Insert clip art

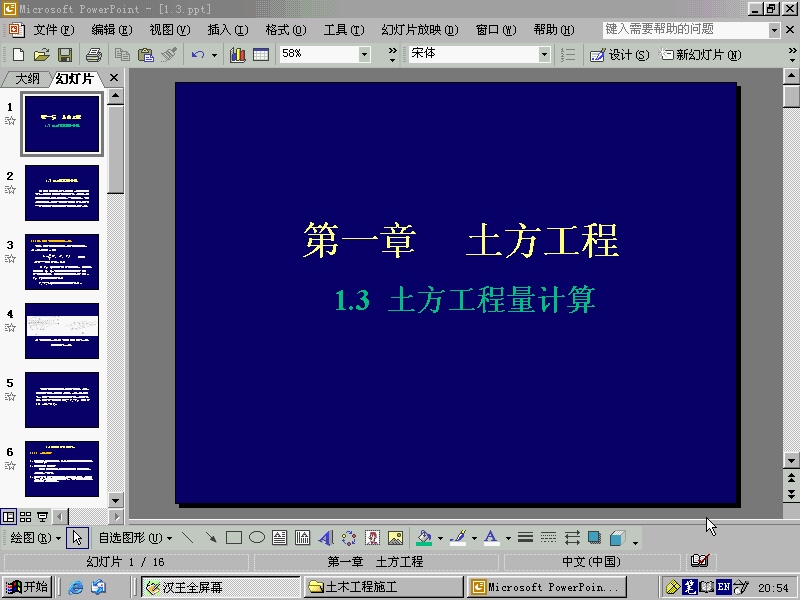click(372, 537)
